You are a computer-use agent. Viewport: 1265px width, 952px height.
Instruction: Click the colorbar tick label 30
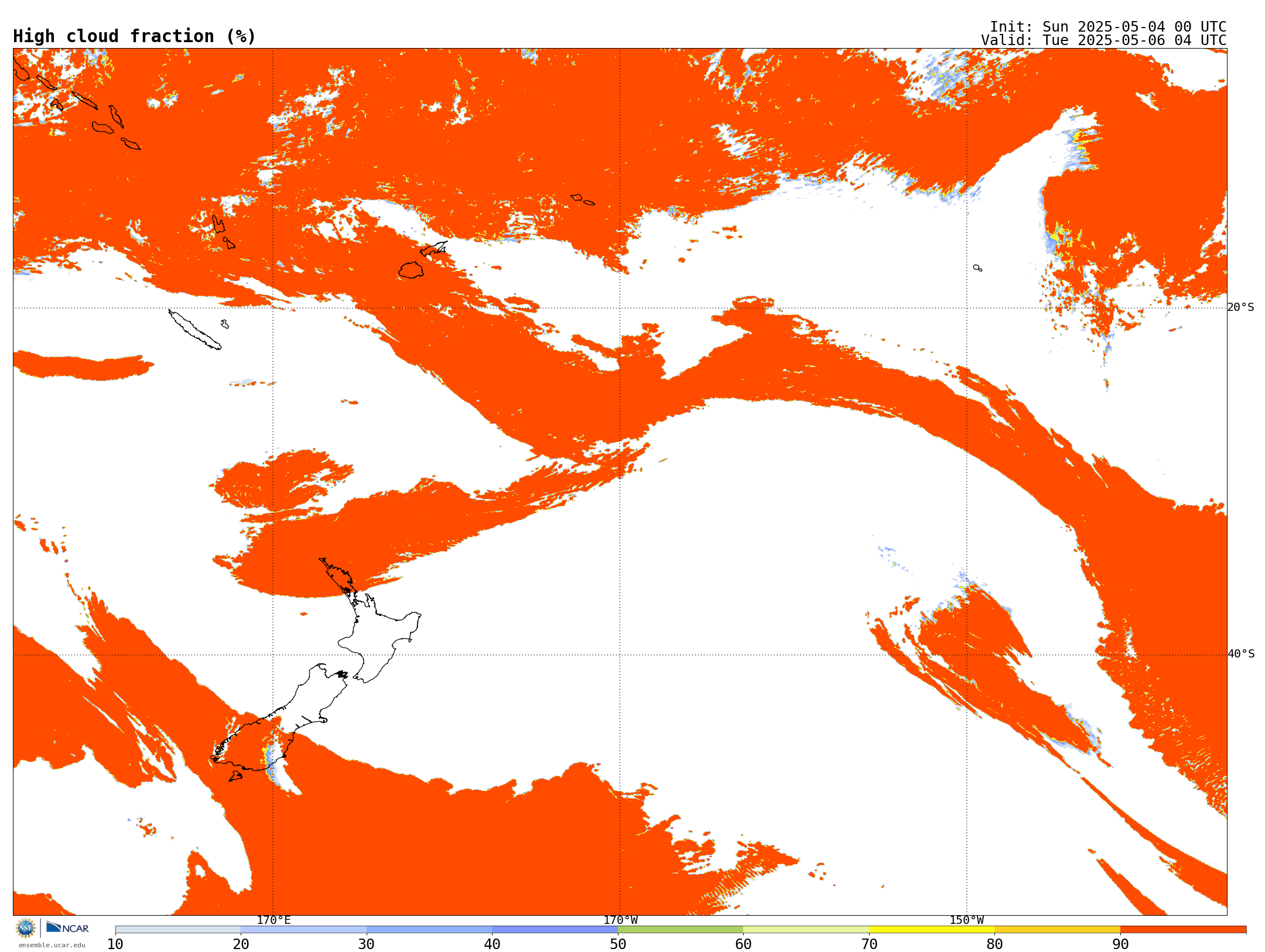367,944
